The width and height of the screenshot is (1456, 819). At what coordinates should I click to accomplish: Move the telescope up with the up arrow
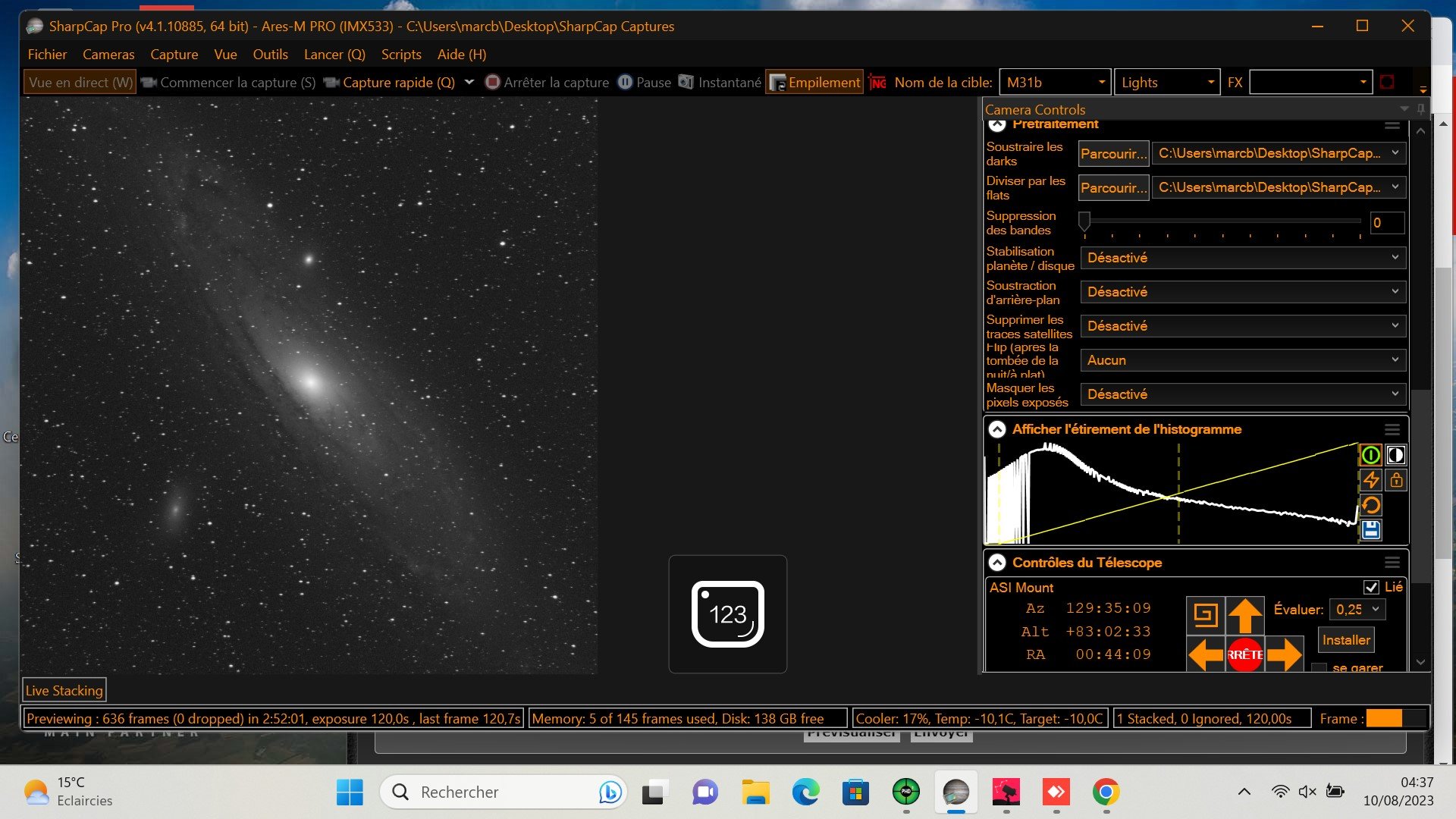(1245, 614)
